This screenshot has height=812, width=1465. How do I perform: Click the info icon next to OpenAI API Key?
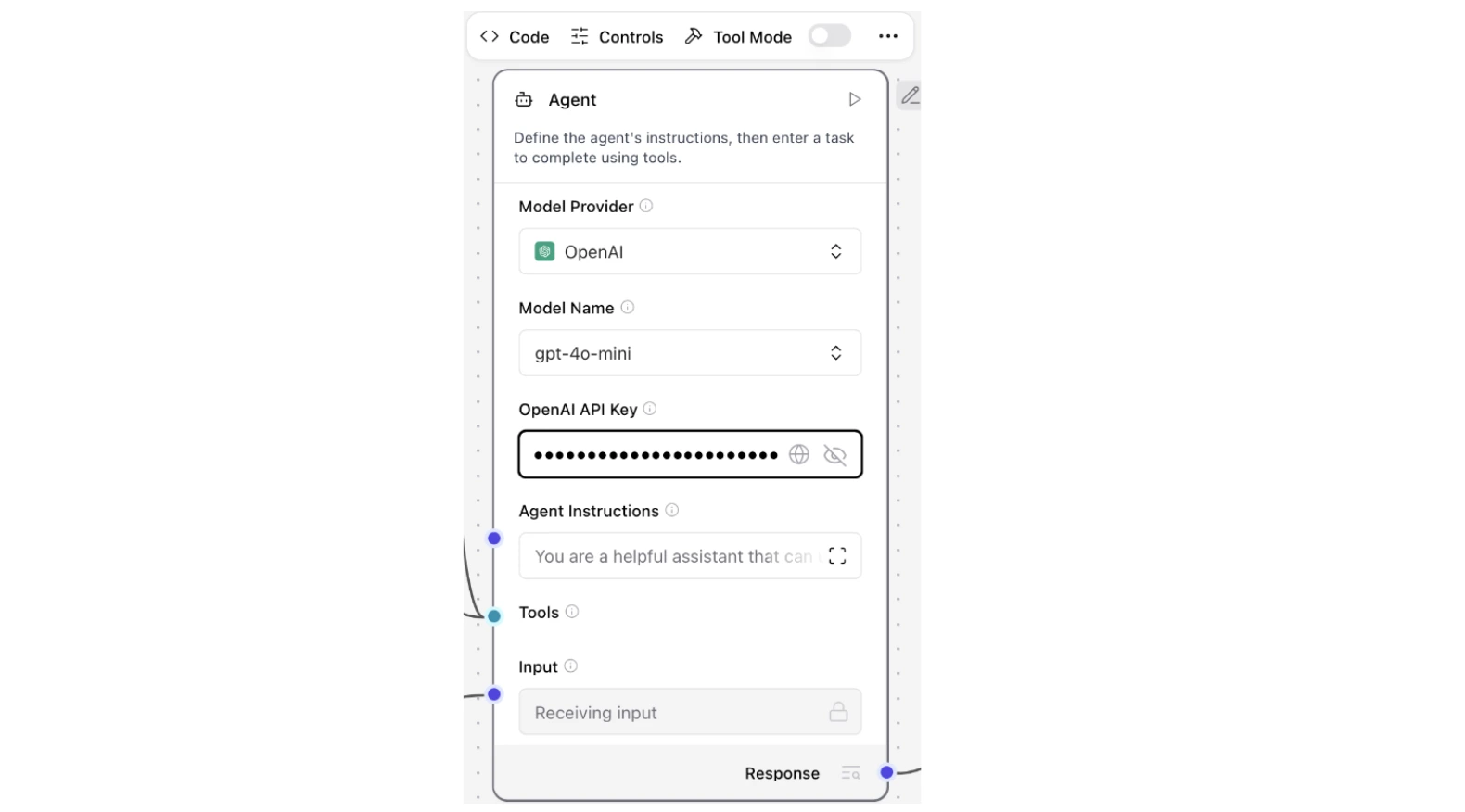(x=651, y=409)
